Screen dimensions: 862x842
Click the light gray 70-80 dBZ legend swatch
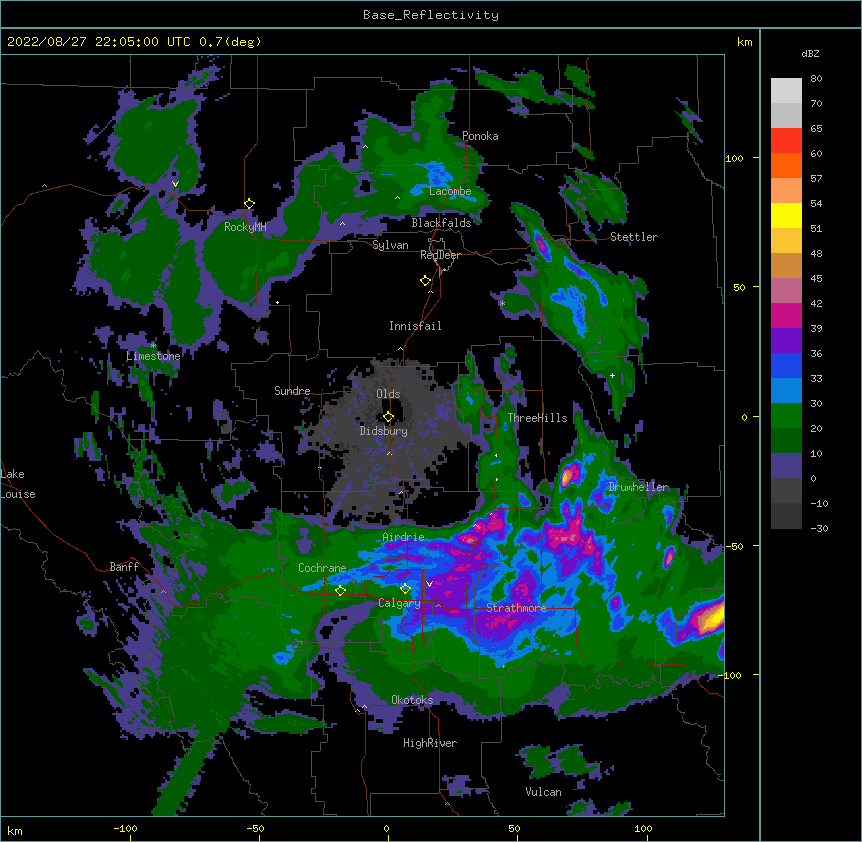tap(786, 91)
